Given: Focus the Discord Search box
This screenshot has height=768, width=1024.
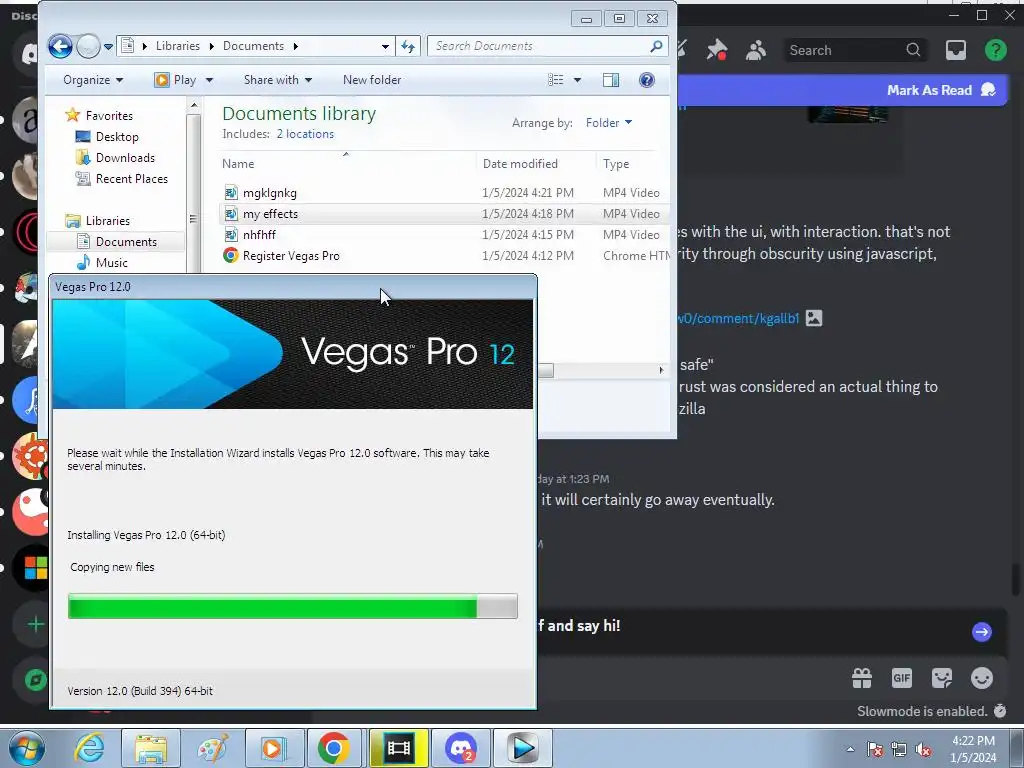Looking at the screenshot, I should point(855,50).
